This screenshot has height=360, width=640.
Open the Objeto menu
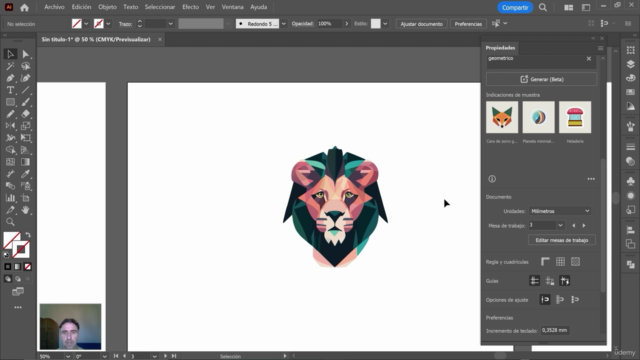pos(107,7)
